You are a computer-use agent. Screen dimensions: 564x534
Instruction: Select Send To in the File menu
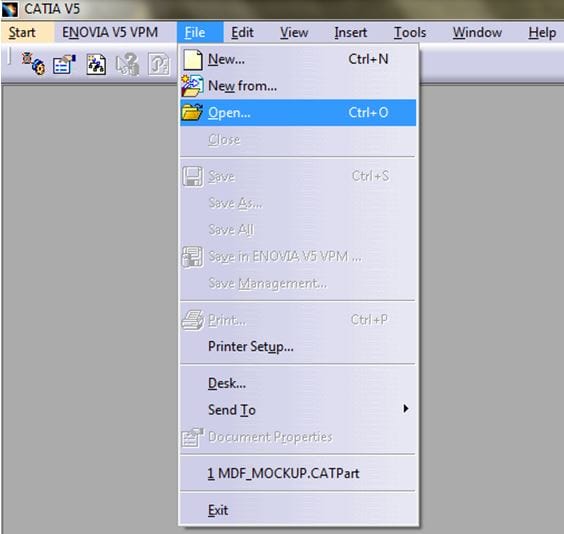tap(298, 410)
